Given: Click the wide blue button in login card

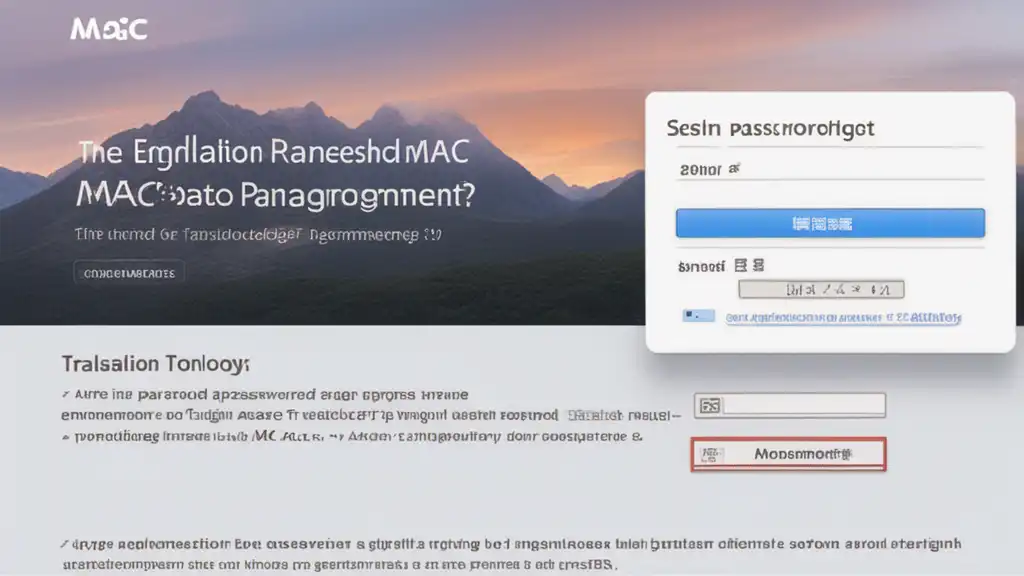Looking at the screenshot, I should tap(830, 223).
